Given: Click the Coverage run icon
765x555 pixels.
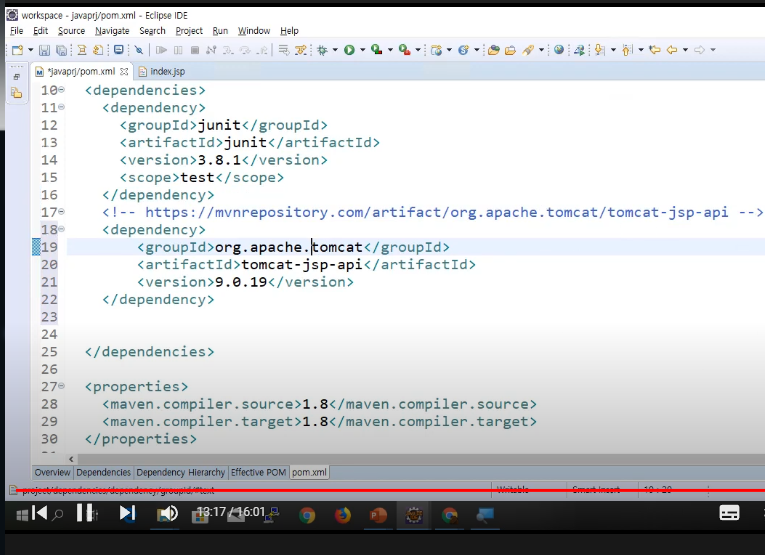Looking at the screenshot, I should (377, 50).
